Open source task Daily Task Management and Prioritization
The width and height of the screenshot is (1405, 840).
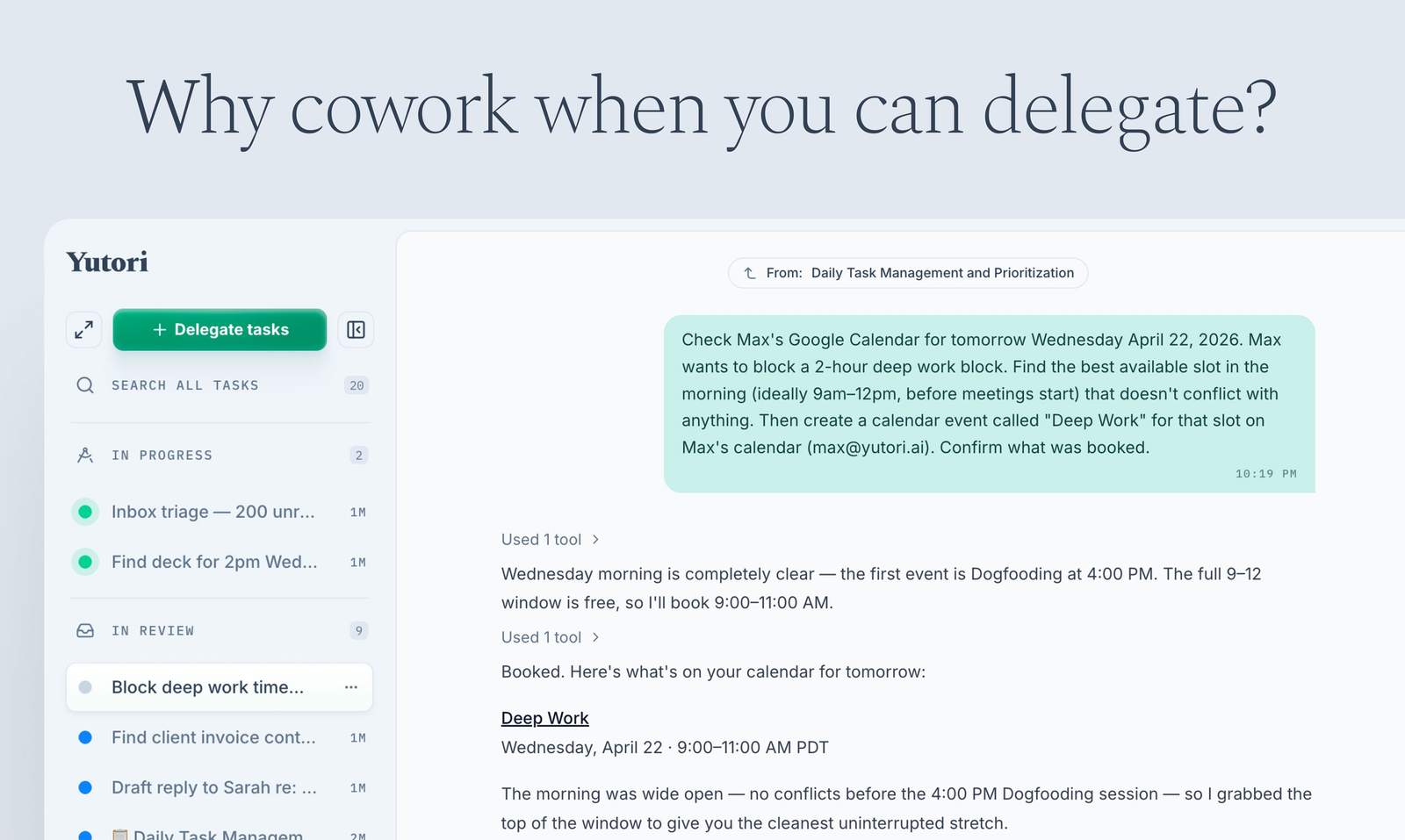pos(941,273)
